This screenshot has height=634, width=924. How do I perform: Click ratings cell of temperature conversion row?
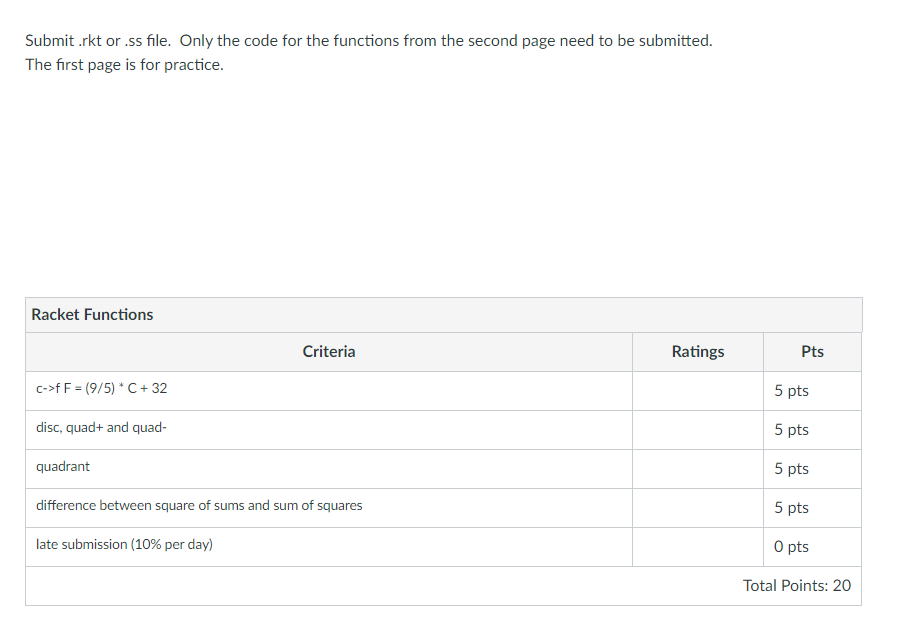point(697,390)
